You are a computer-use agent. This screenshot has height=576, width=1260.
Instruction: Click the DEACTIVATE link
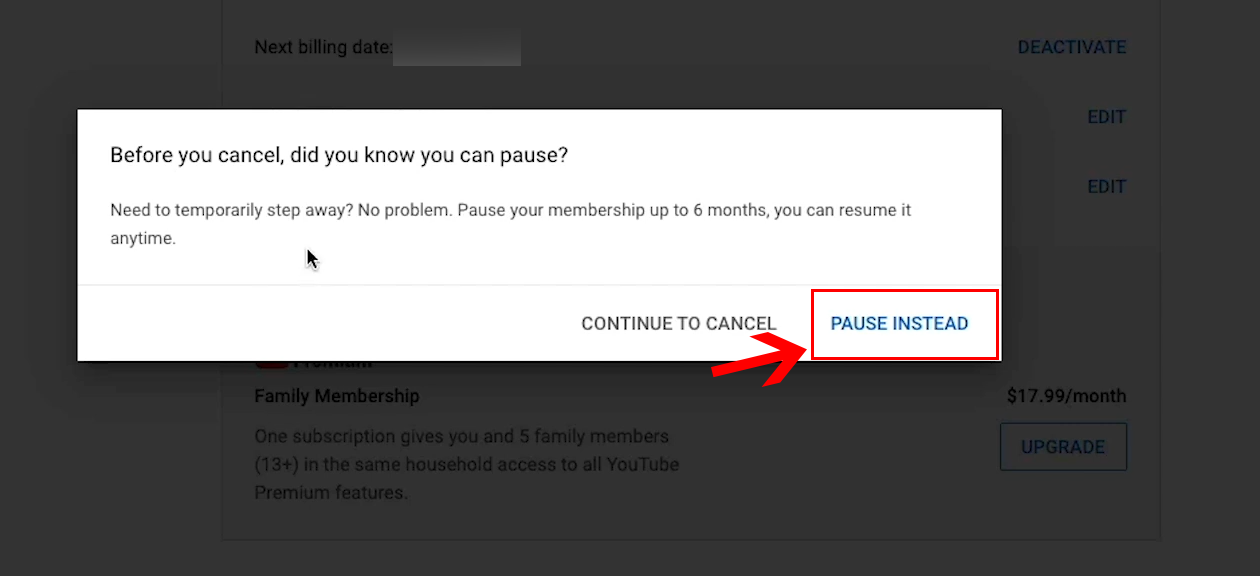(x=1071, y=47)
